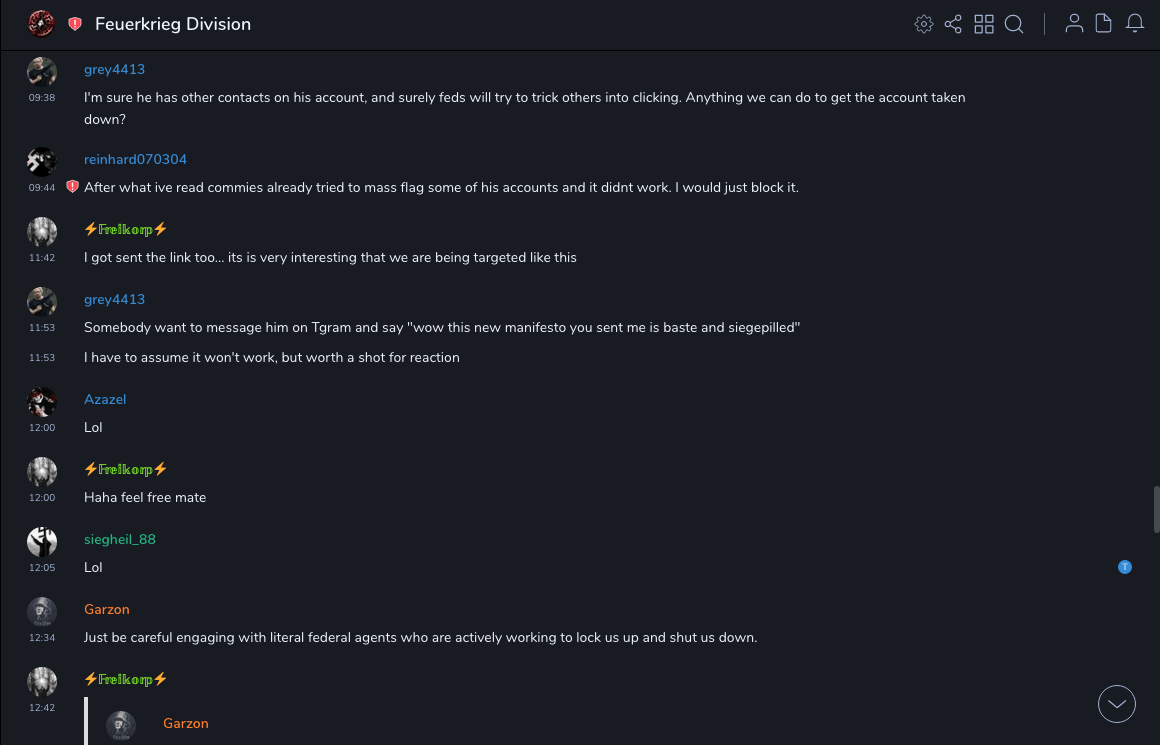Click the channel title in the header
Viewport: 1160px width, 745px height.
173,24
